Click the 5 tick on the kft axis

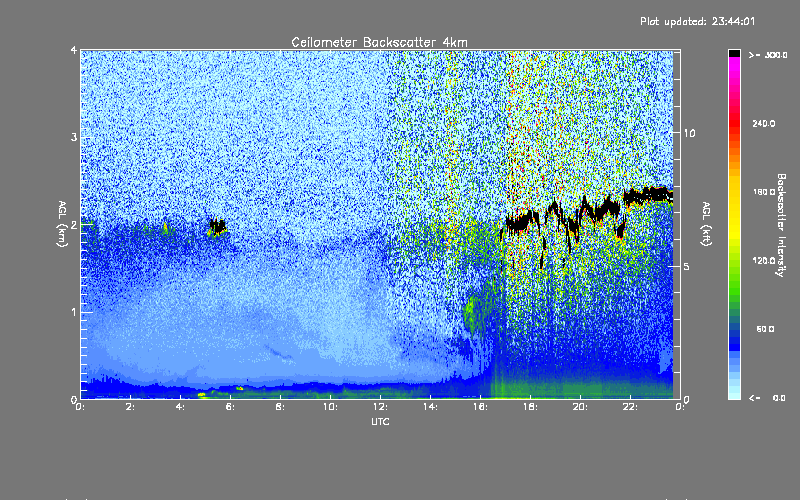pos(687,266)
